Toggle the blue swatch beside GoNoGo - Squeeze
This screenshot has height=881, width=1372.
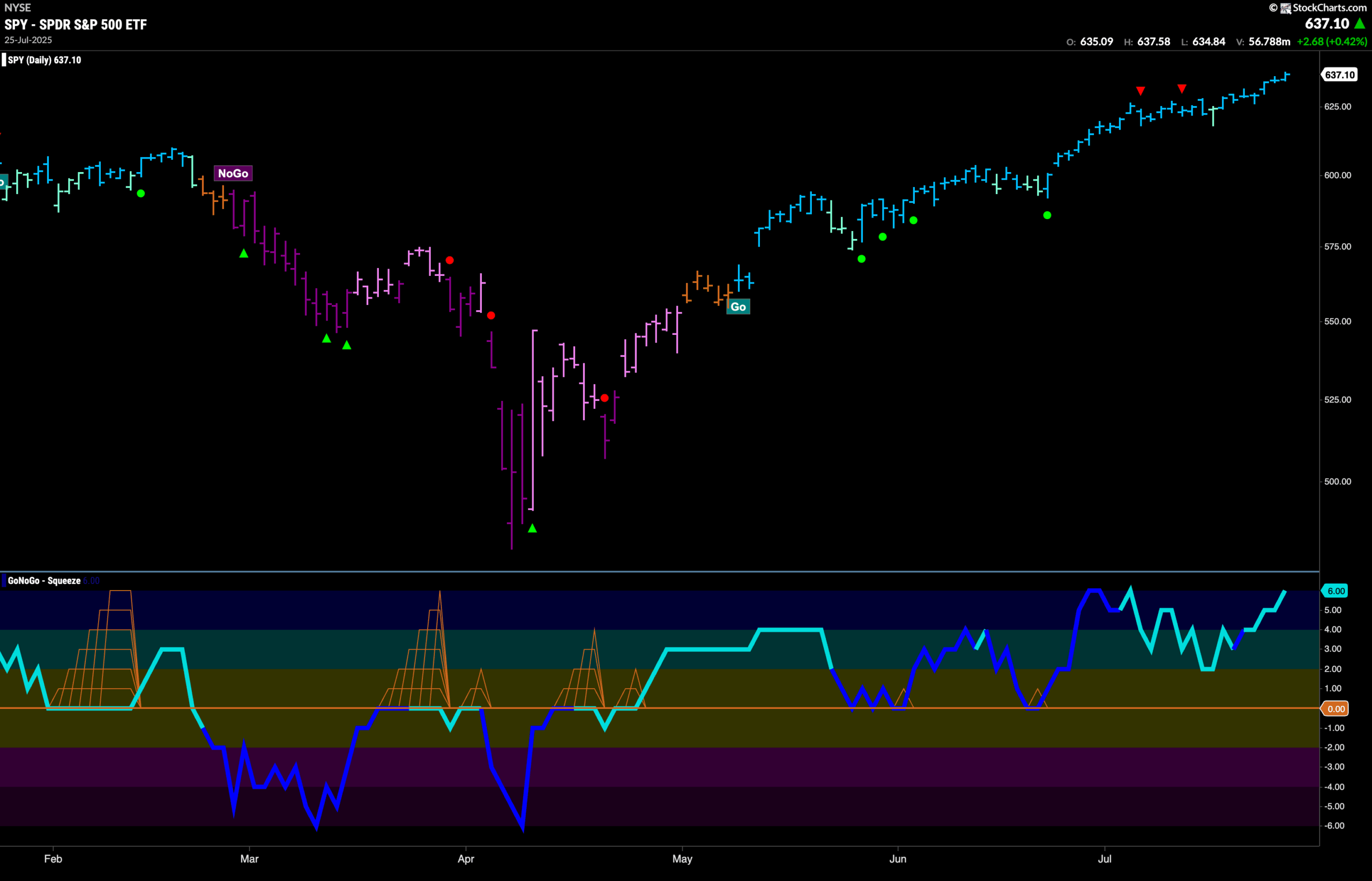point(3,580)
